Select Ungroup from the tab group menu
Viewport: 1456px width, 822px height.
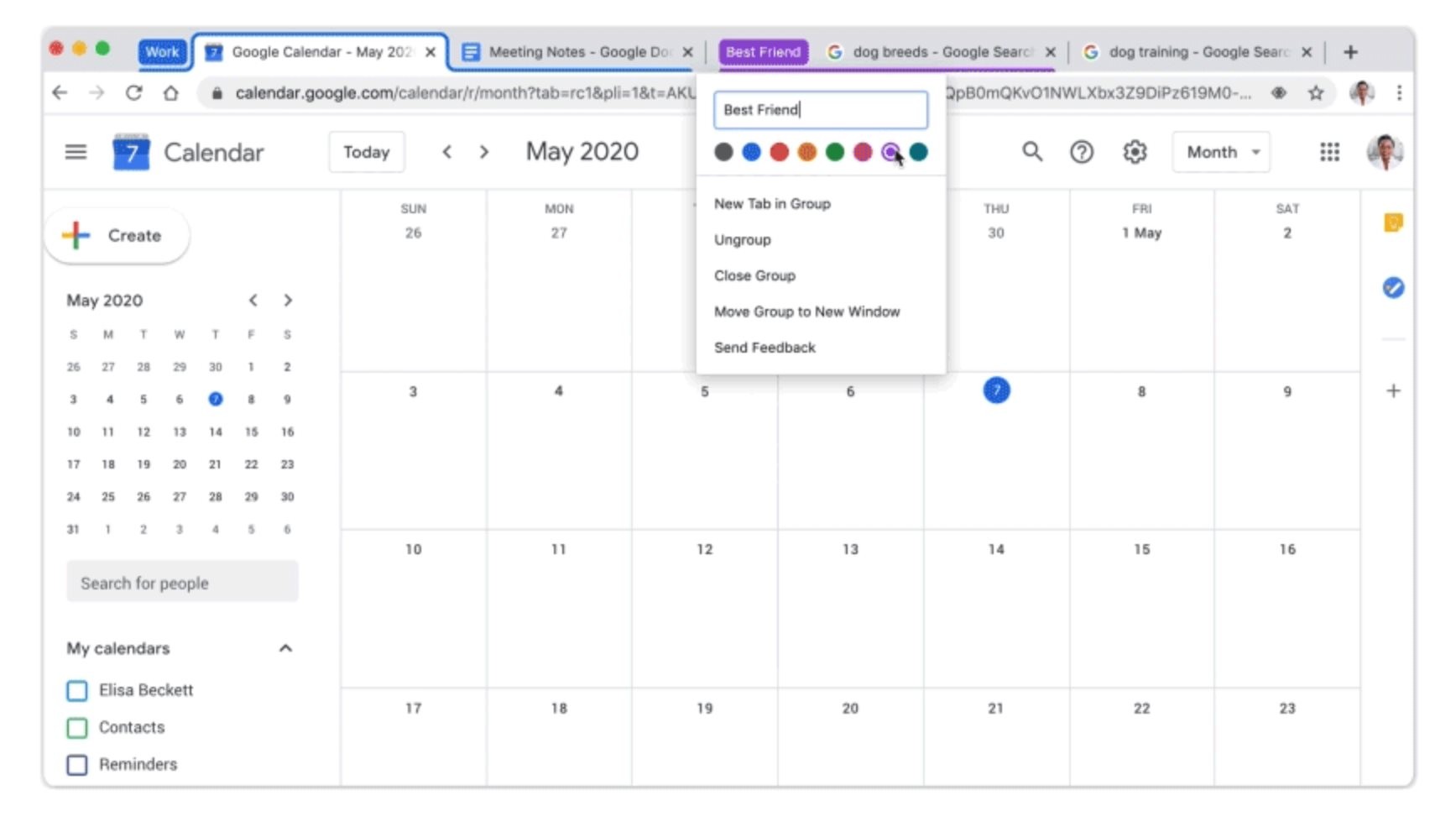[x=742, y=239]
